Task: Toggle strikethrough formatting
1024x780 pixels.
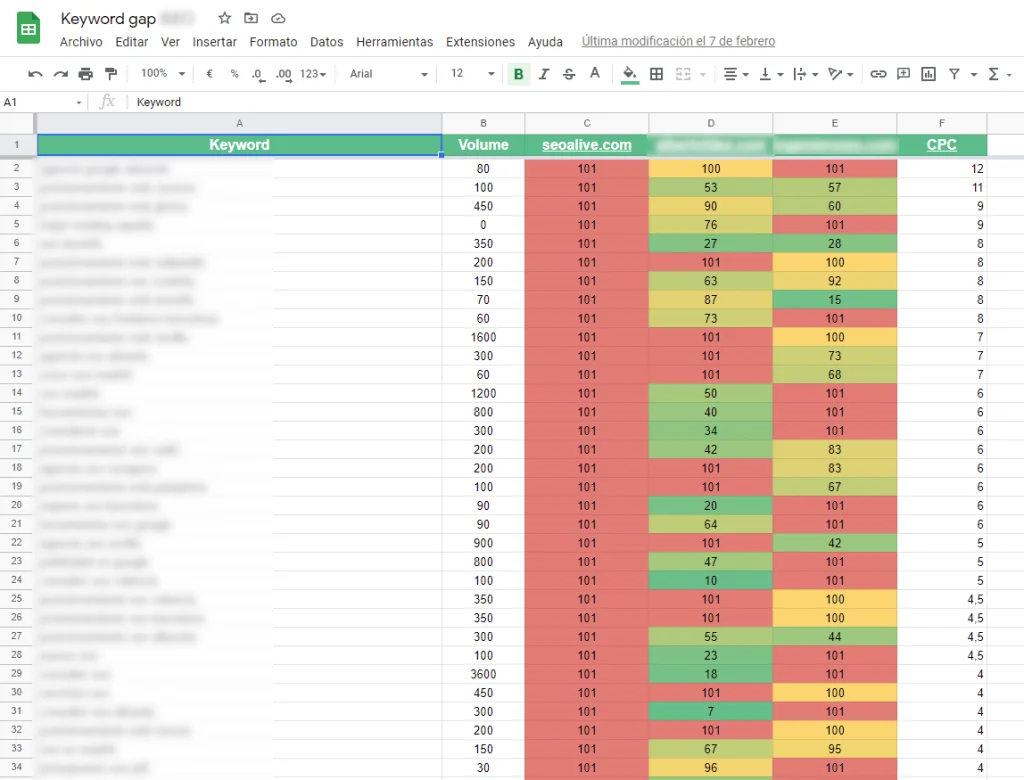Action: (569, 74)
